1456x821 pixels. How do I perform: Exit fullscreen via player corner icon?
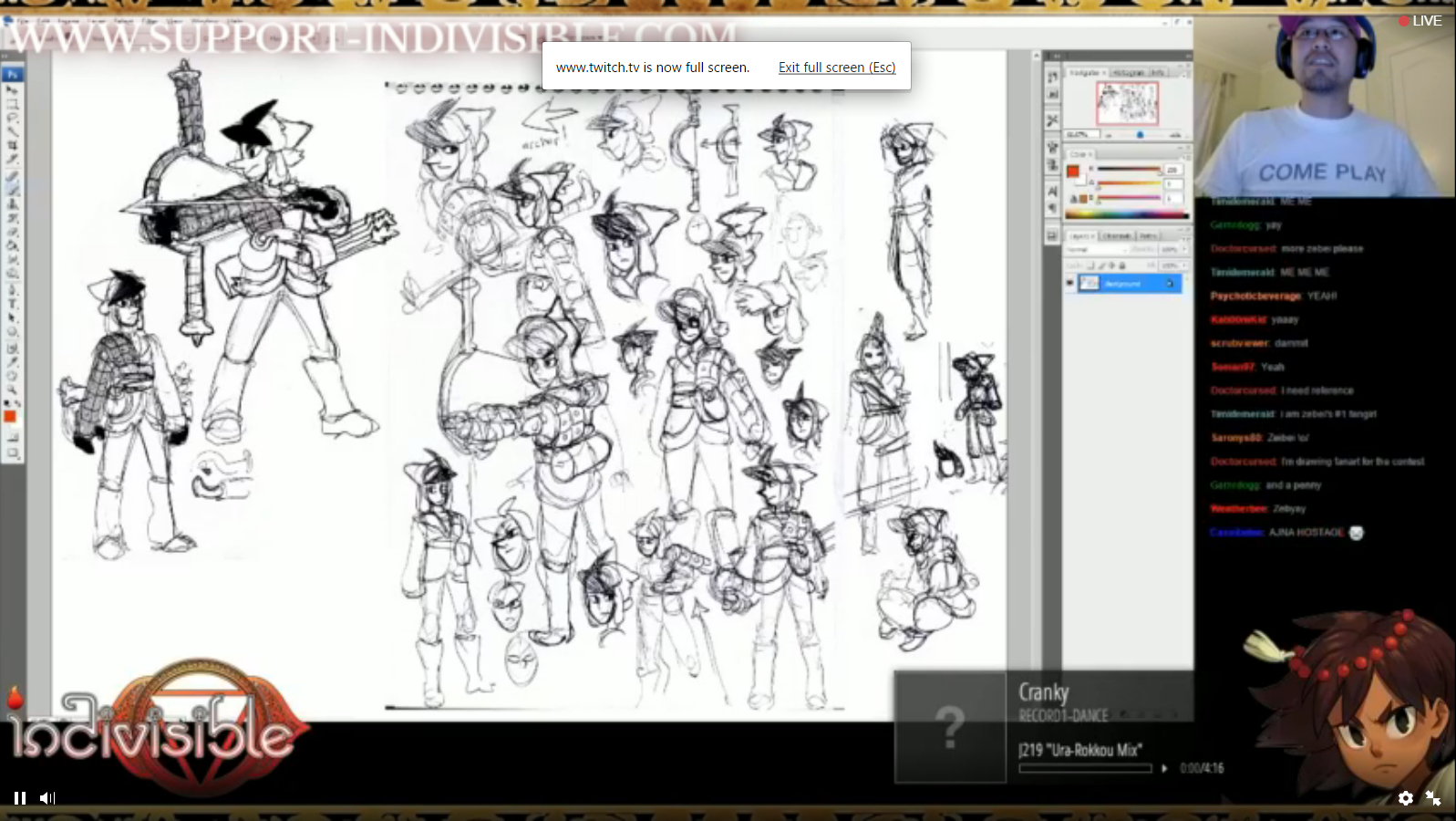point(1433,798)
